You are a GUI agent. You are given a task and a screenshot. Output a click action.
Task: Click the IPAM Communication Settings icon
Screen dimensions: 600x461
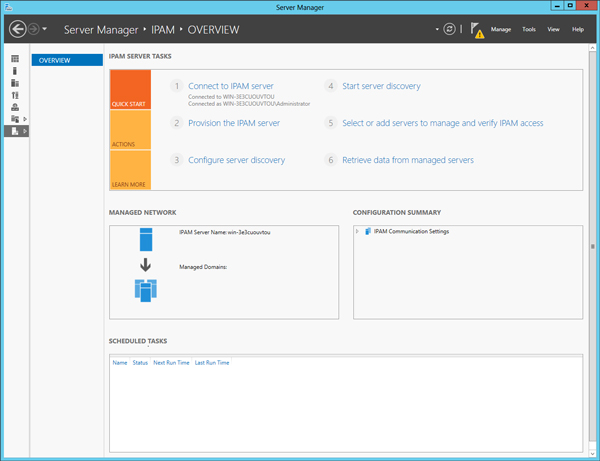point(368,231)
